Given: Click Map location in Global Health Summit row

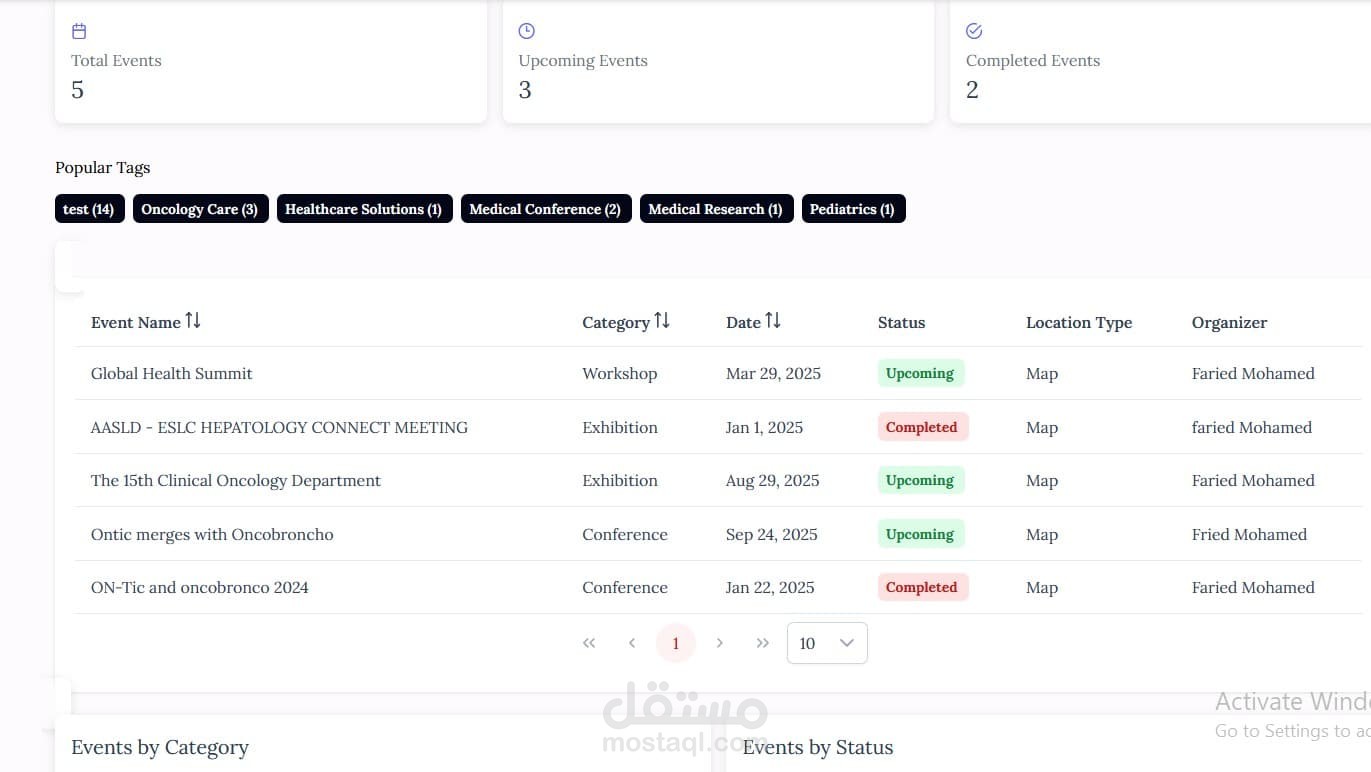Looking at the screenshot, I should (x=1042, y=374).
